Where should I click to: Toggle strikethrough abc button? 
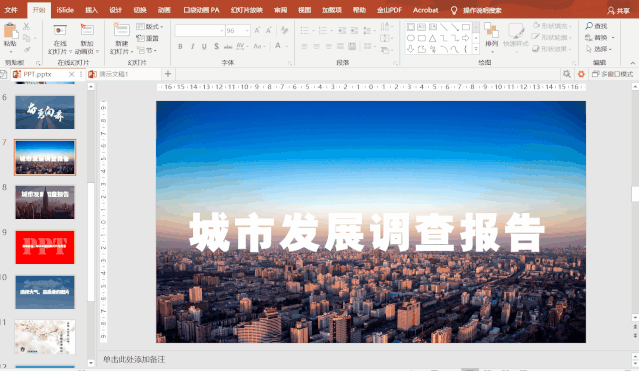pos(228,46)
